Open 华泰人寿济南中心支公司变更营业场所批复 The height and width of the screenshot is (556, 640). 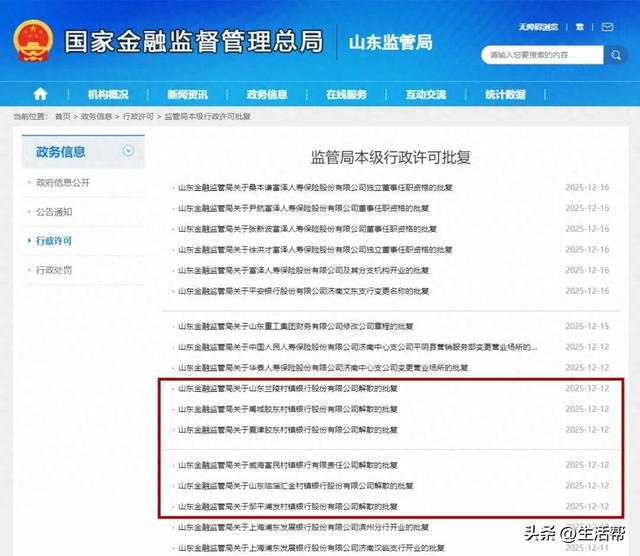323,368
